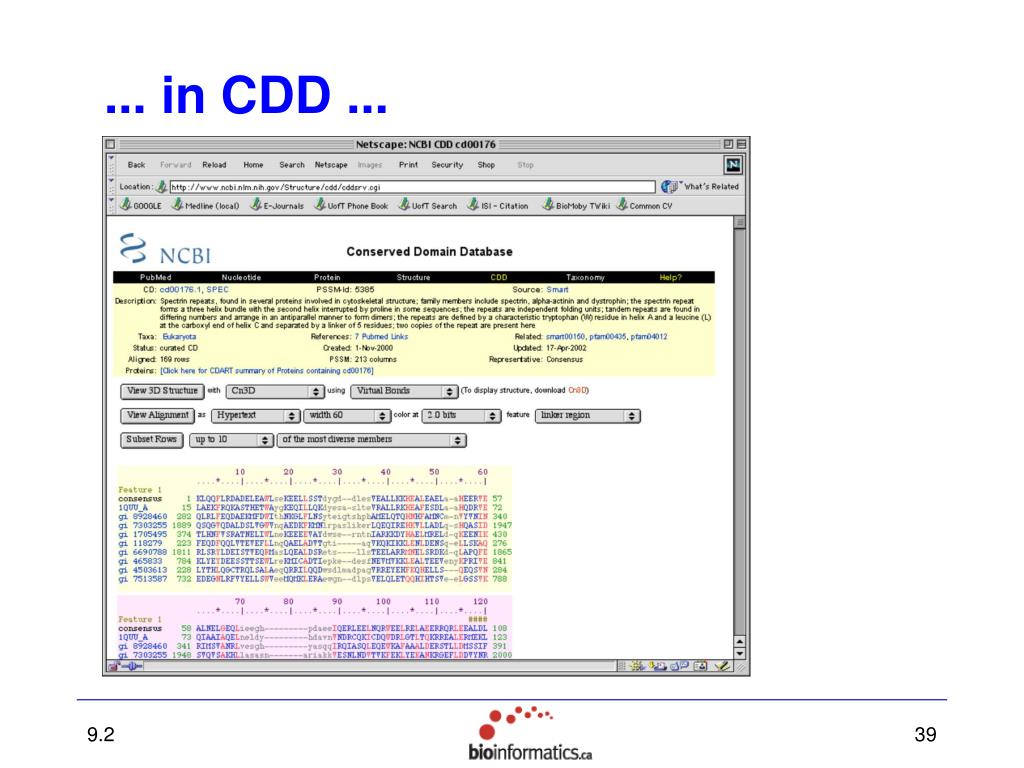
Task: Open the Virtual Bonds dropdown
Action: click(404, 391)
